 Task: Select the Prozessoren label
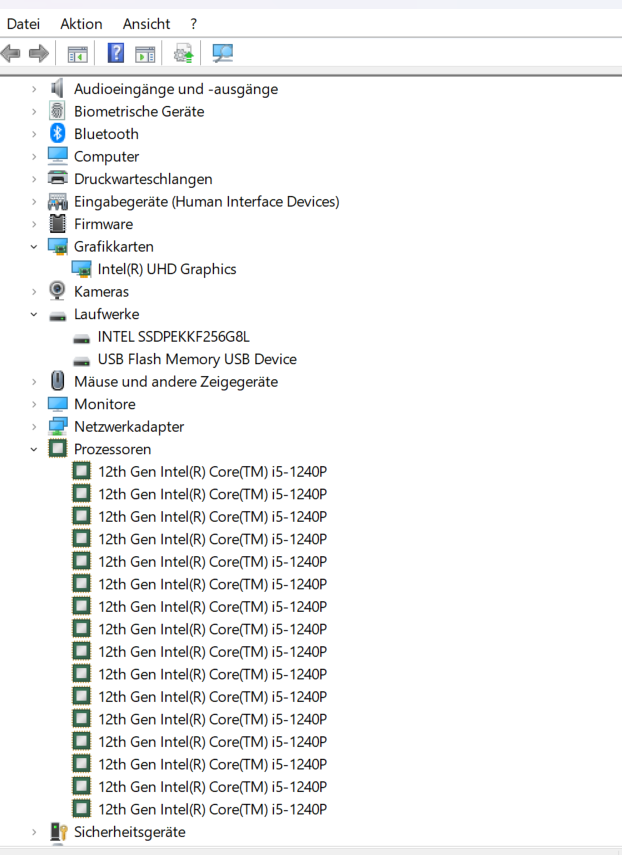point(112,449)
